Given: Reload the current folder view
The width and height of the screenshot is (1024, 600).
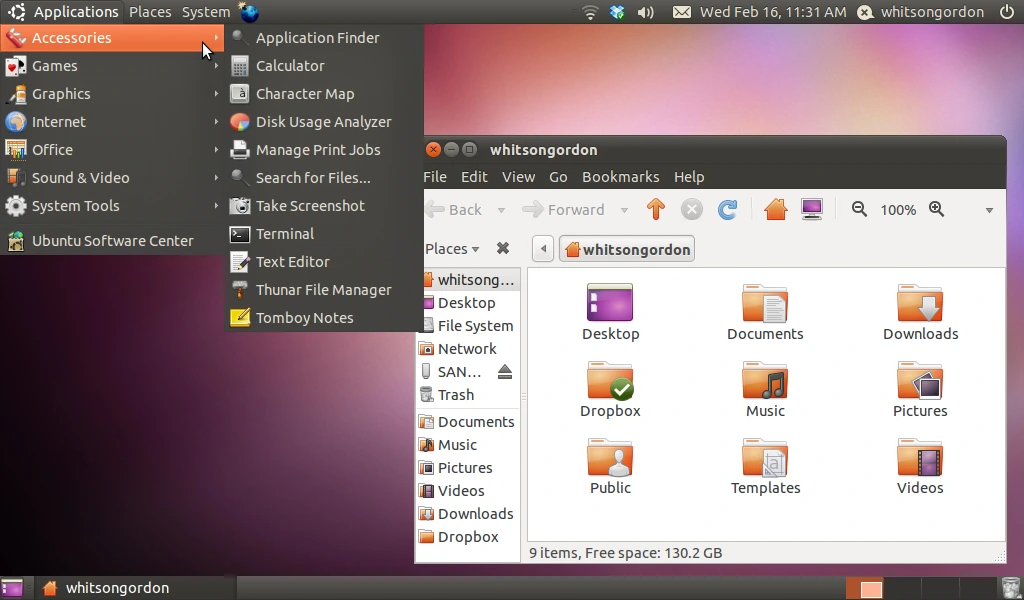Looking at the screenshot, I should pos(728,210).
